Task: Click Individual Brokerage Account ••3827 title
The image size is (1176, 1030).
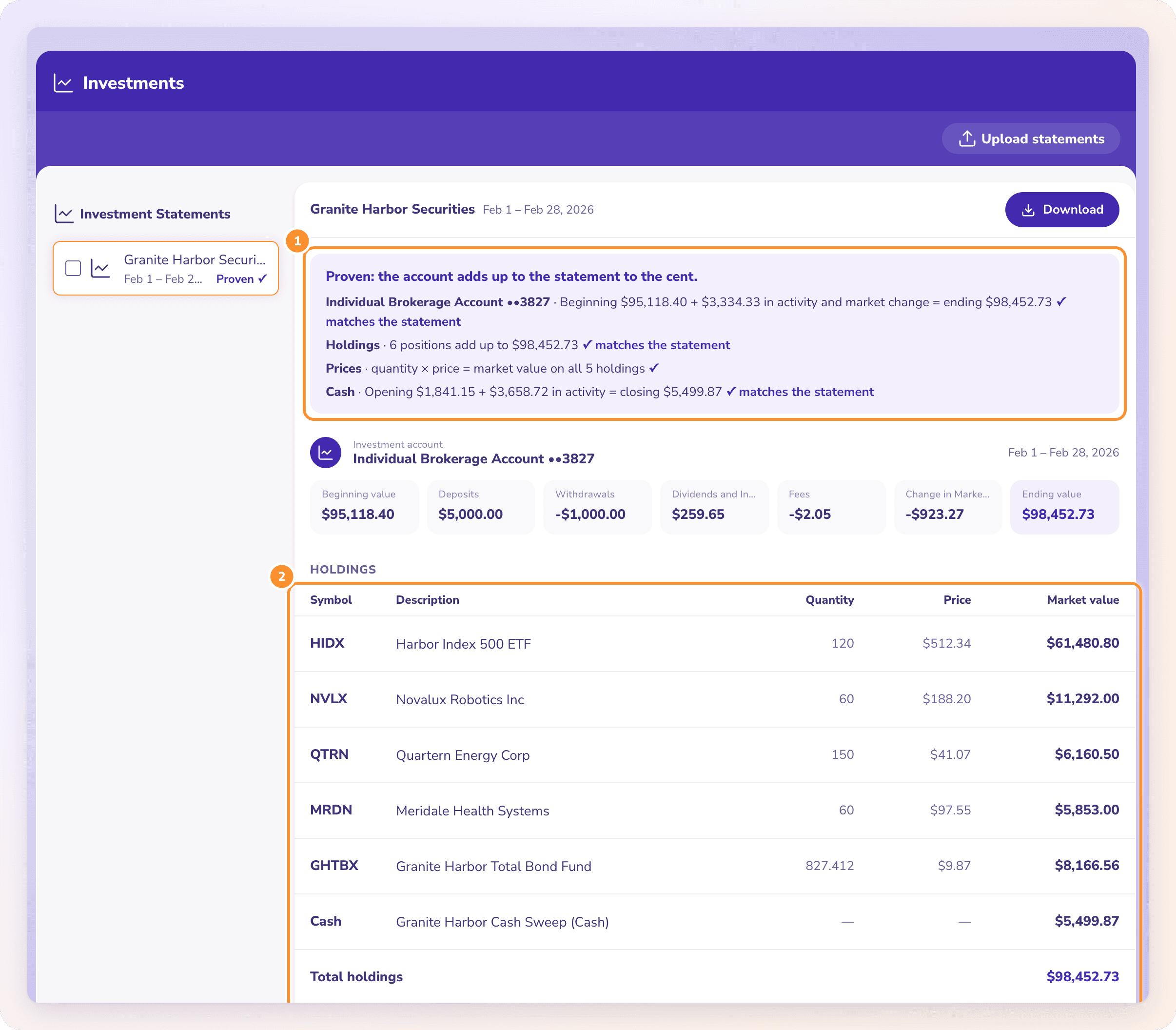Action: point(473,458)
